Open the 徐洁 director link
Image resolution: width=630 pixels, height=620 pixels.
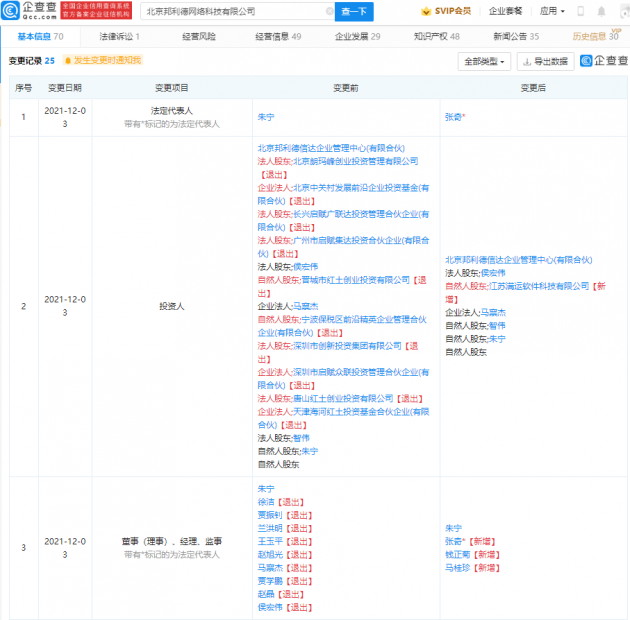coord(266,502)
